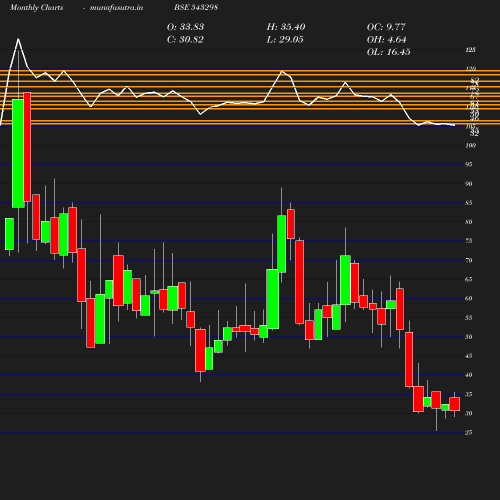Click the 75 price axis label
500x500 pixels.
click(x=469, y=241)
